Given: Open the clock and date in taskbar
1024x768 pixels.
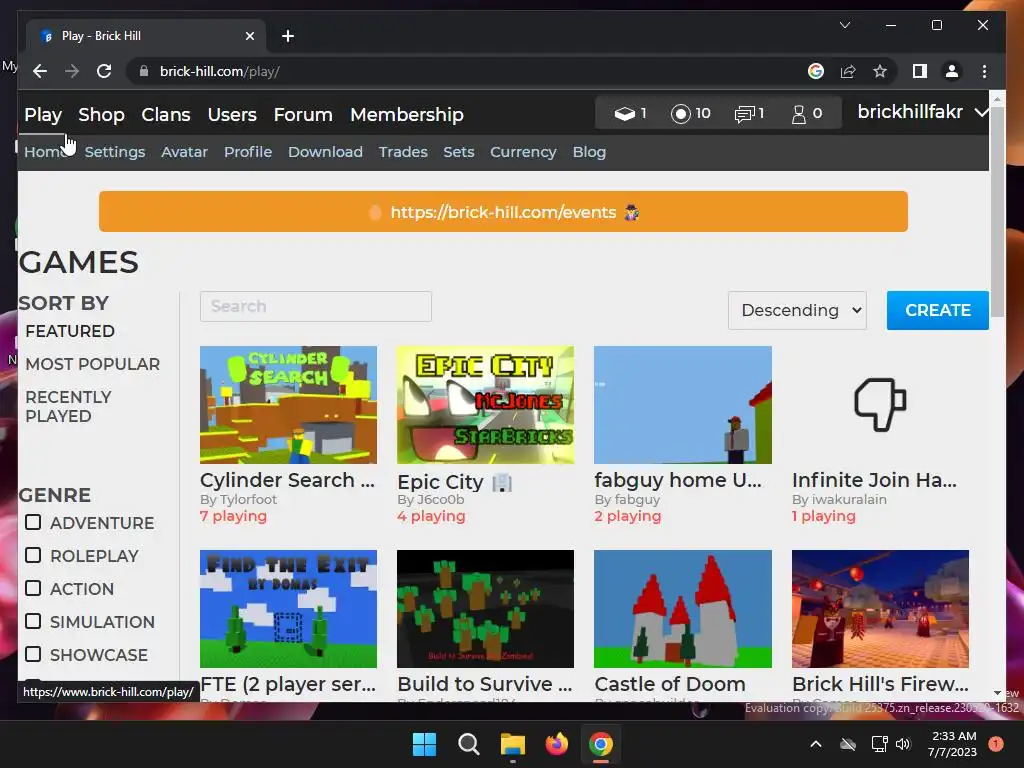Looking at the screenshot, I should coord(953,744).
